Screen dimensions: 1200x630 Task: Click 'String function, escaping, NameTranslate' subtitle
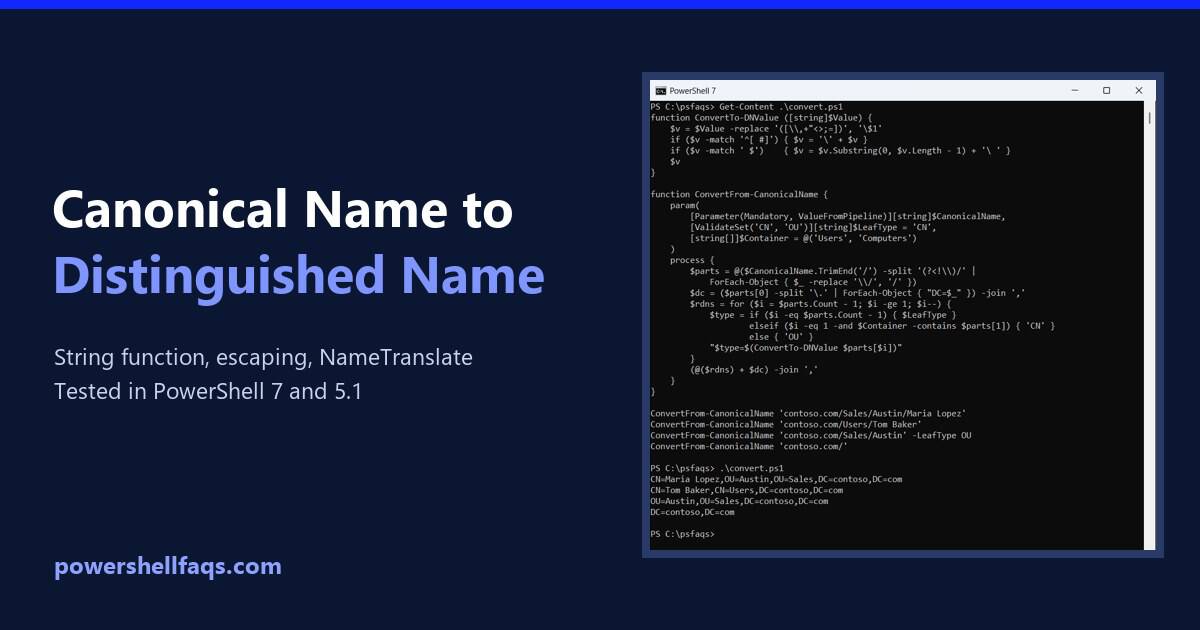[263, 357]
